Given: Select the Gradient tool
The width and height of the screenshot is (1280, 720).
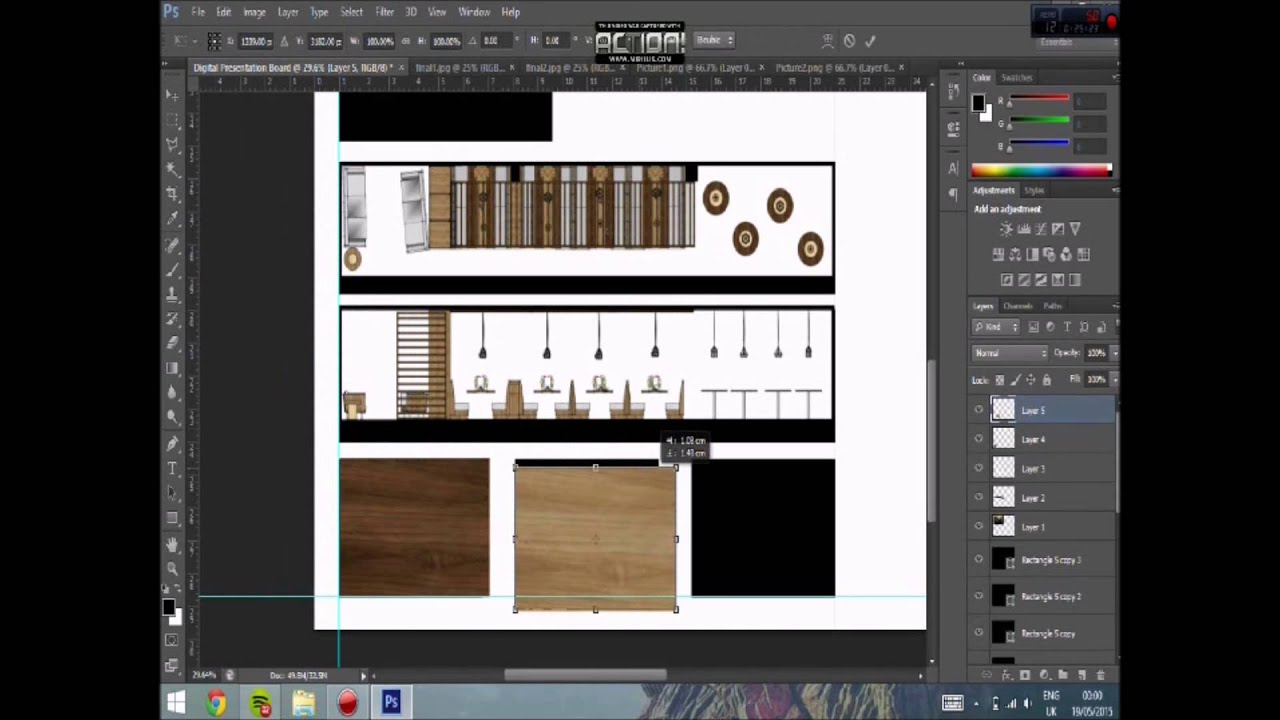Looking at the screenshot, I should click(172, 368).
